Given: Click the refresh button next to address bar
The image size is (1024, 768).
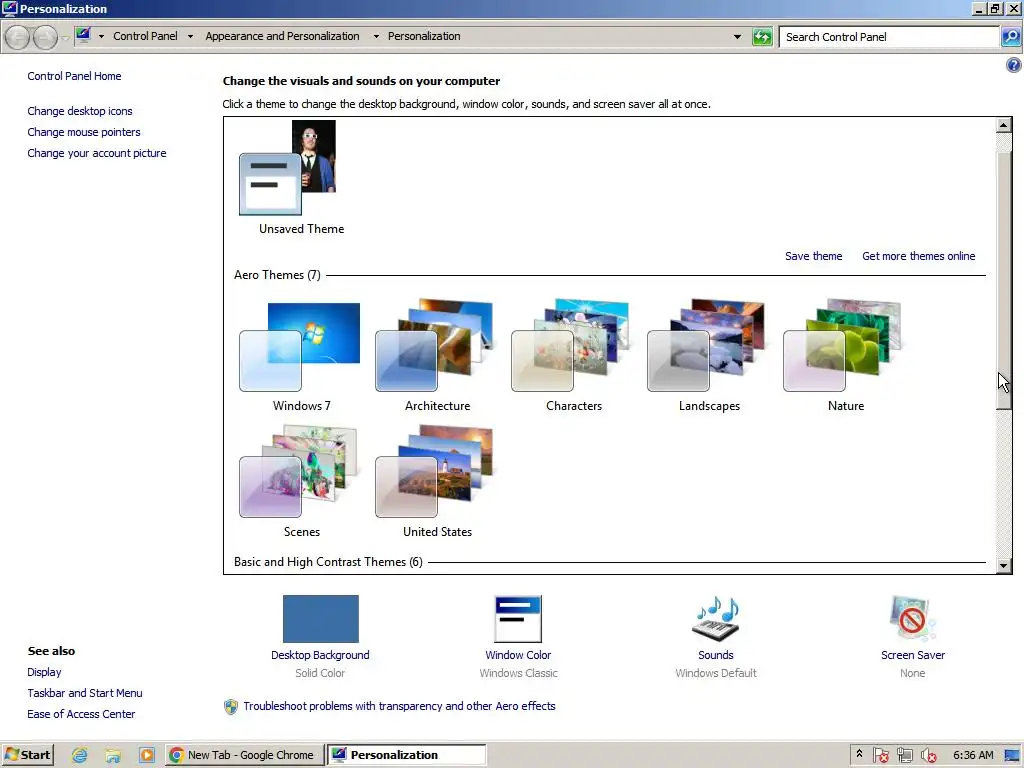Looking at the screenshot, I should [762, 37].
